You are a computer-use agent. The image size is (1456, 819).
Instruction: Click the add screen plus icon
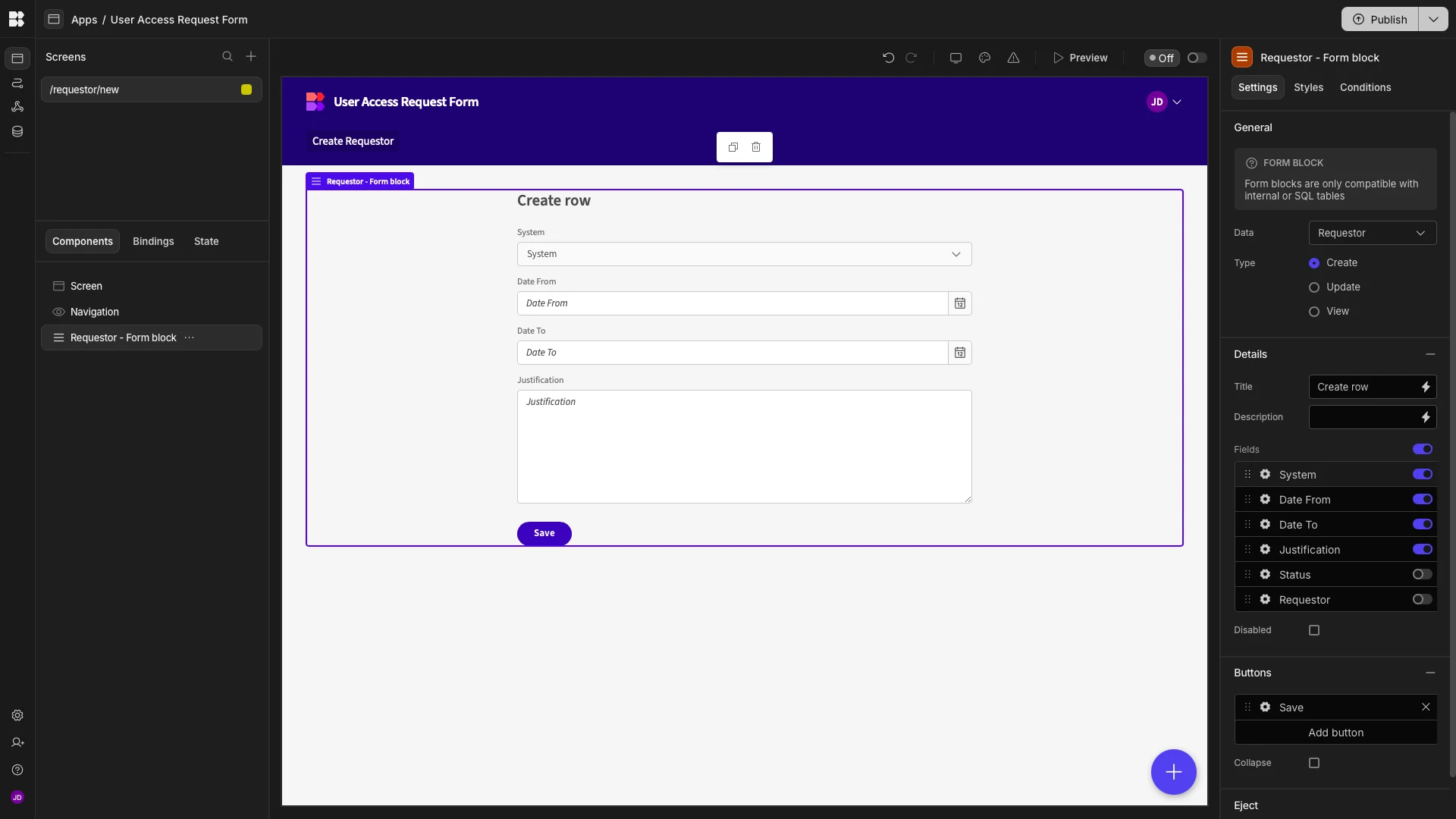tap(251, 56)
